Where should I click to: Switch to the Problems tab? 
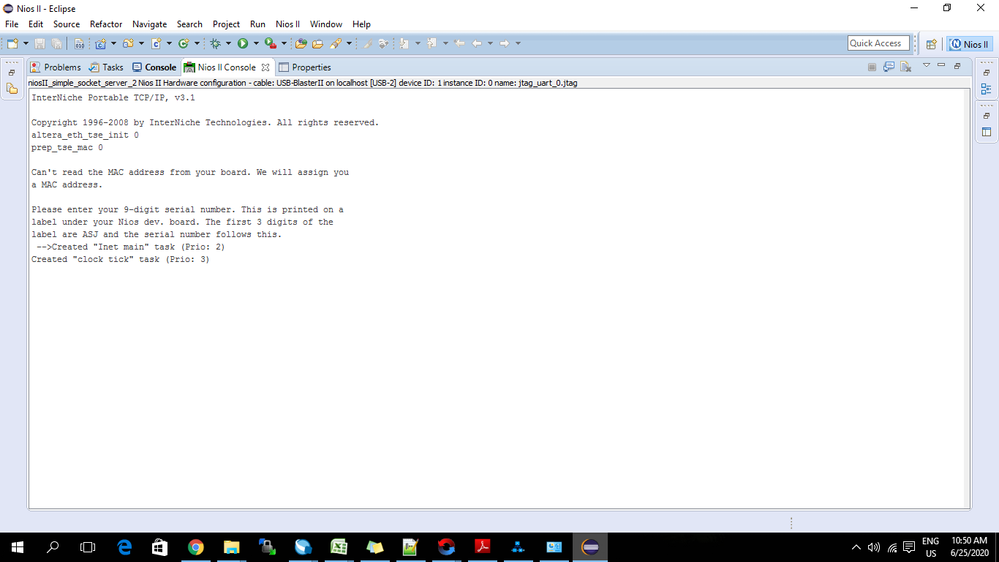pos(55,67)
